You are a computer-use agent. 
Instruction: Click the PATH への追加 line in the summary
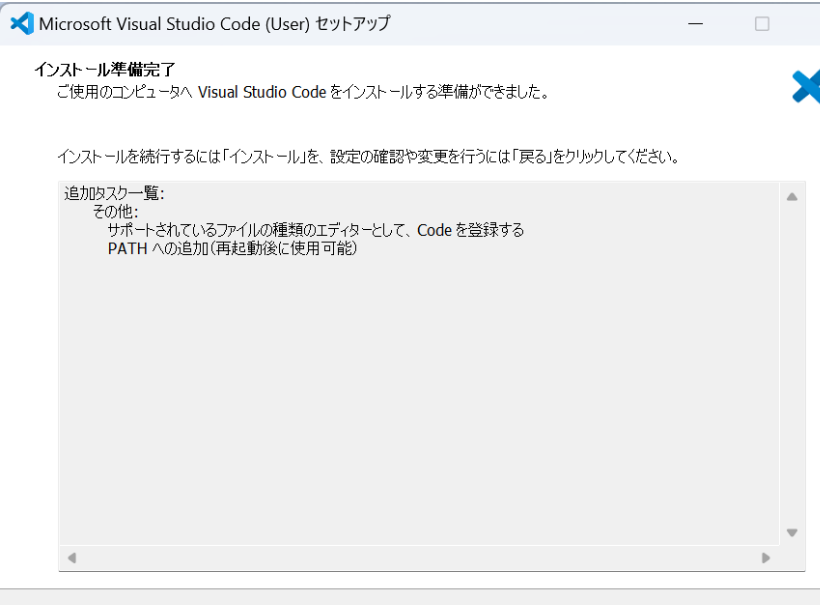click(x=232, y=249)
